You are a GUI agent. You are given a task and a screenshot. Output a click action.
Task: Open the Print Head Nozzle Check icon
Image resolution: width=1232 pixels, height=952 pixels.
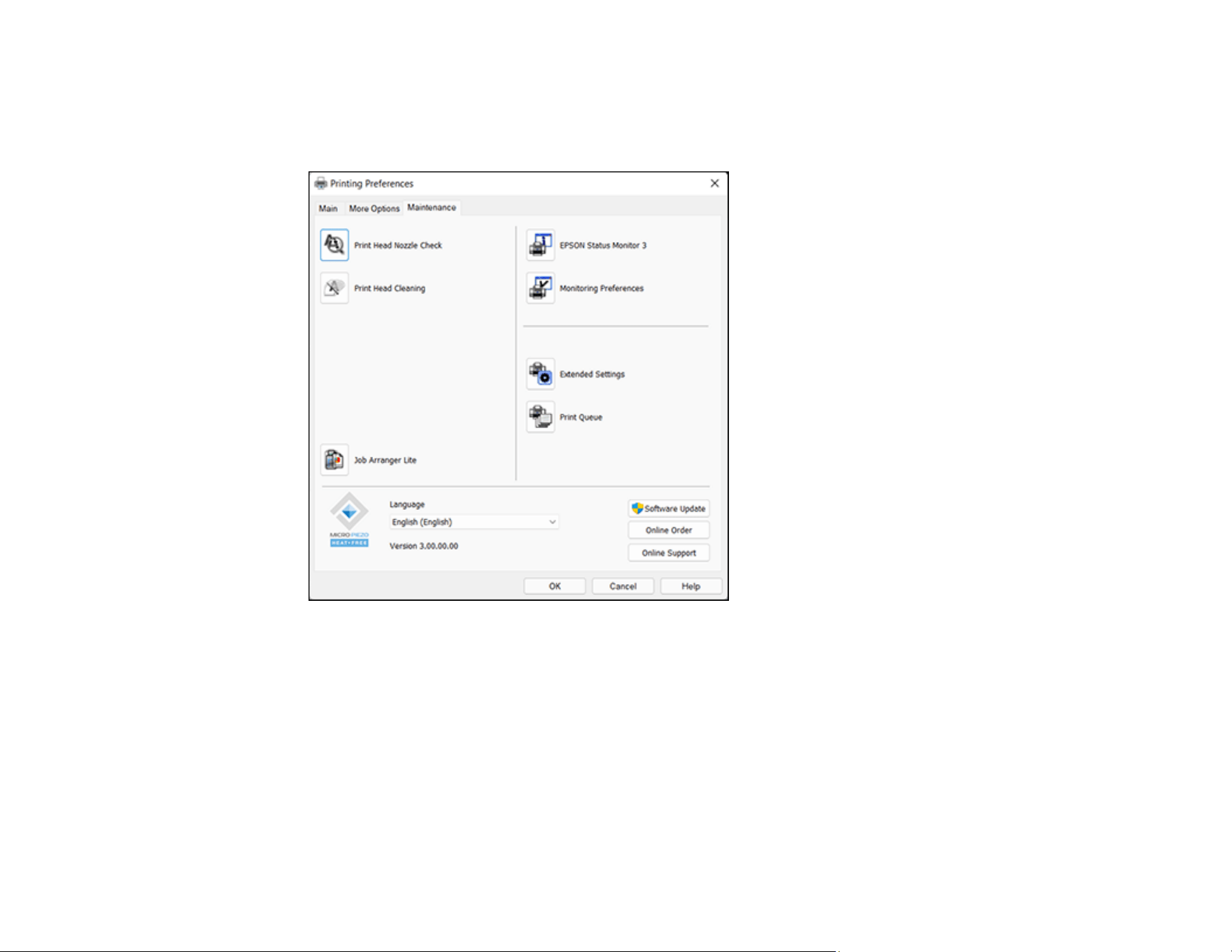334,245
